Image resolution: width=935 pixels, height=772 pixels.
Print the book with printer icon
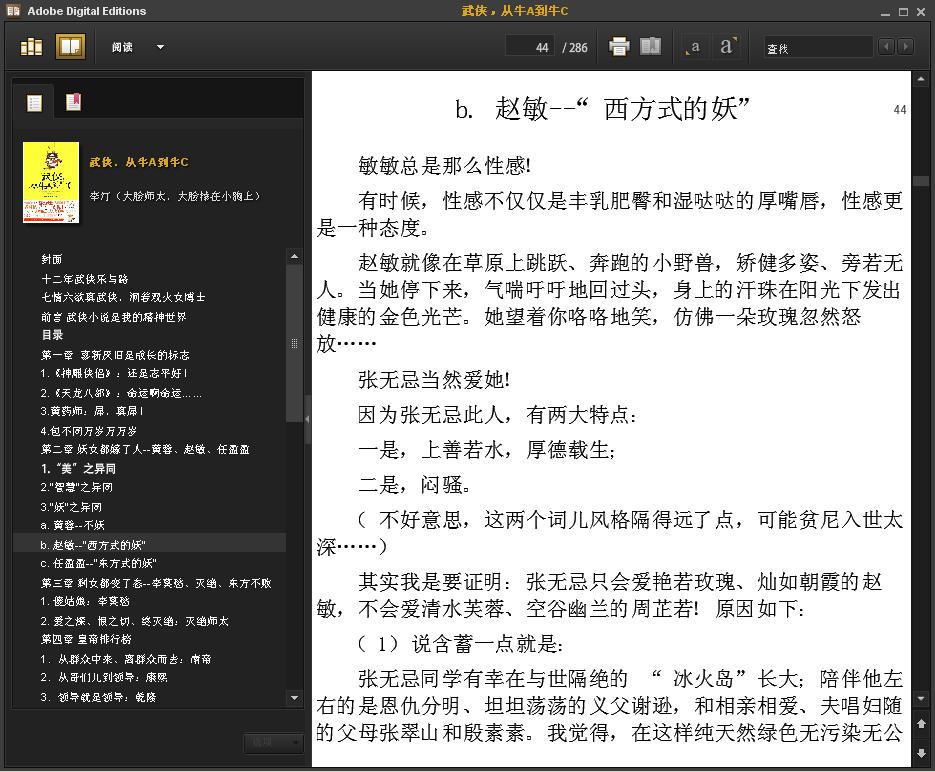tap(619, 46)
